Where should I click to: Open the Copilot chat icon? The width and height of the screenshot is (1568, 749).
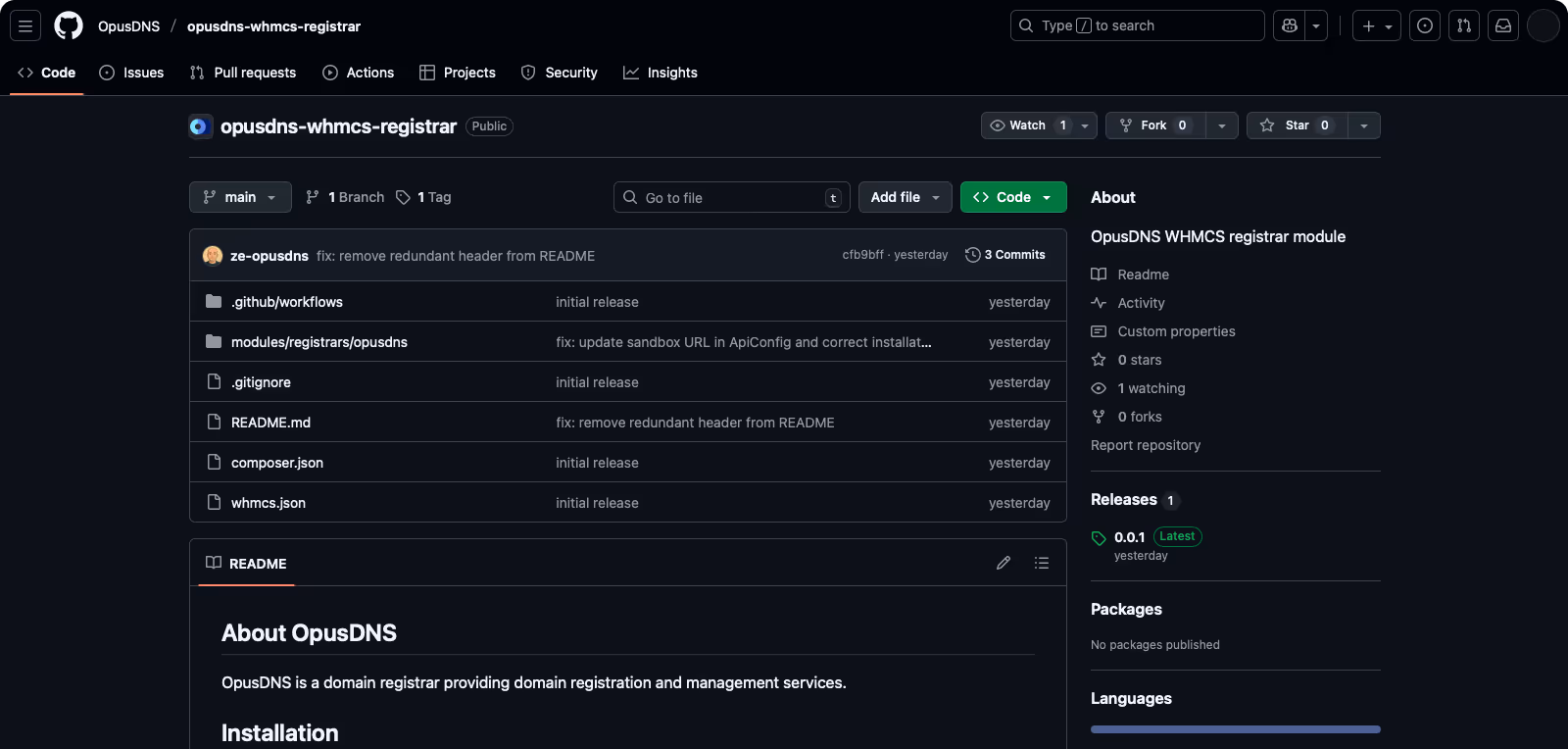point(1290,25)
